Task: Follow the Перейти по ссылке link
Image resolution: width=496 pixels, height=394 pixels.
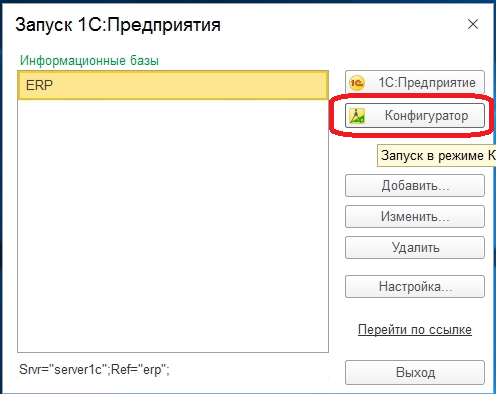Action: [x=415, y=330]
